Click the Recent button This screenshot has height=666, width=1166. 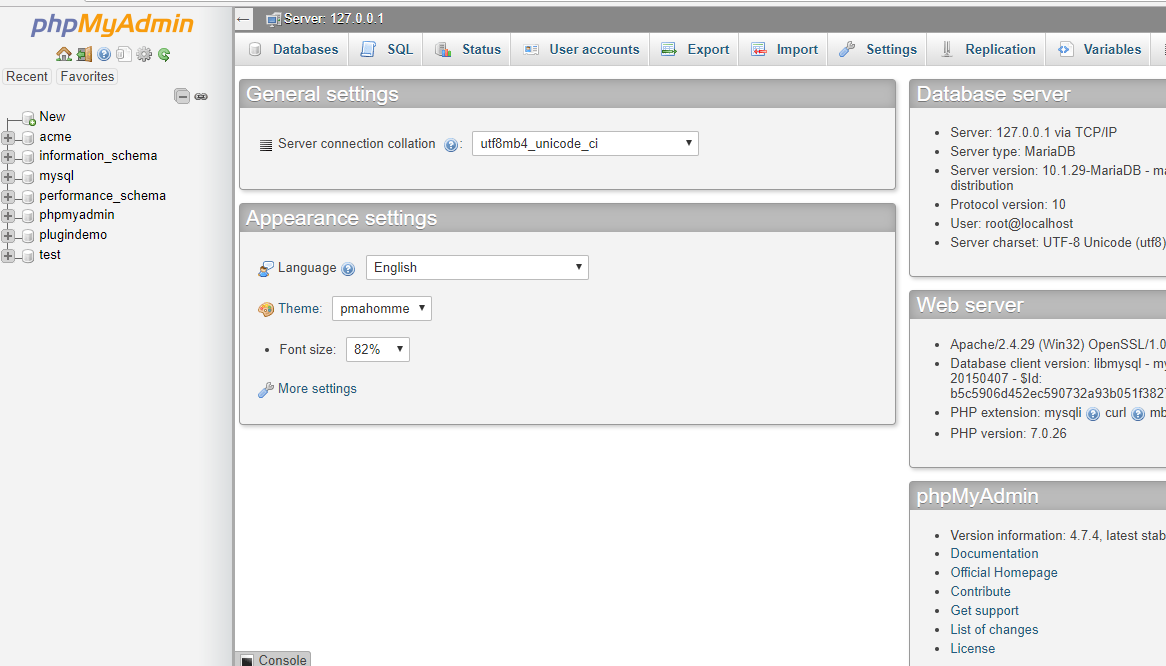tap(27, 77)
